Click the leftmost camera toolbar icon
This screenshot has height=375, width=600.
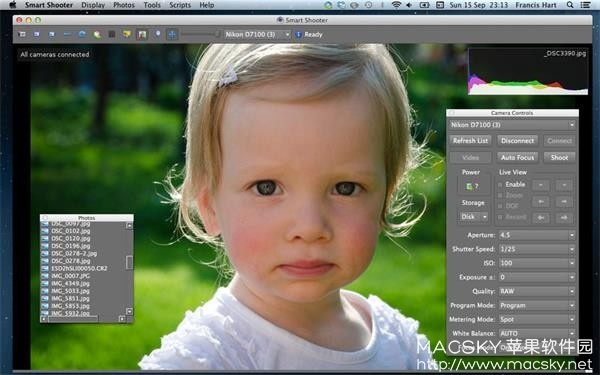(23, 34)
